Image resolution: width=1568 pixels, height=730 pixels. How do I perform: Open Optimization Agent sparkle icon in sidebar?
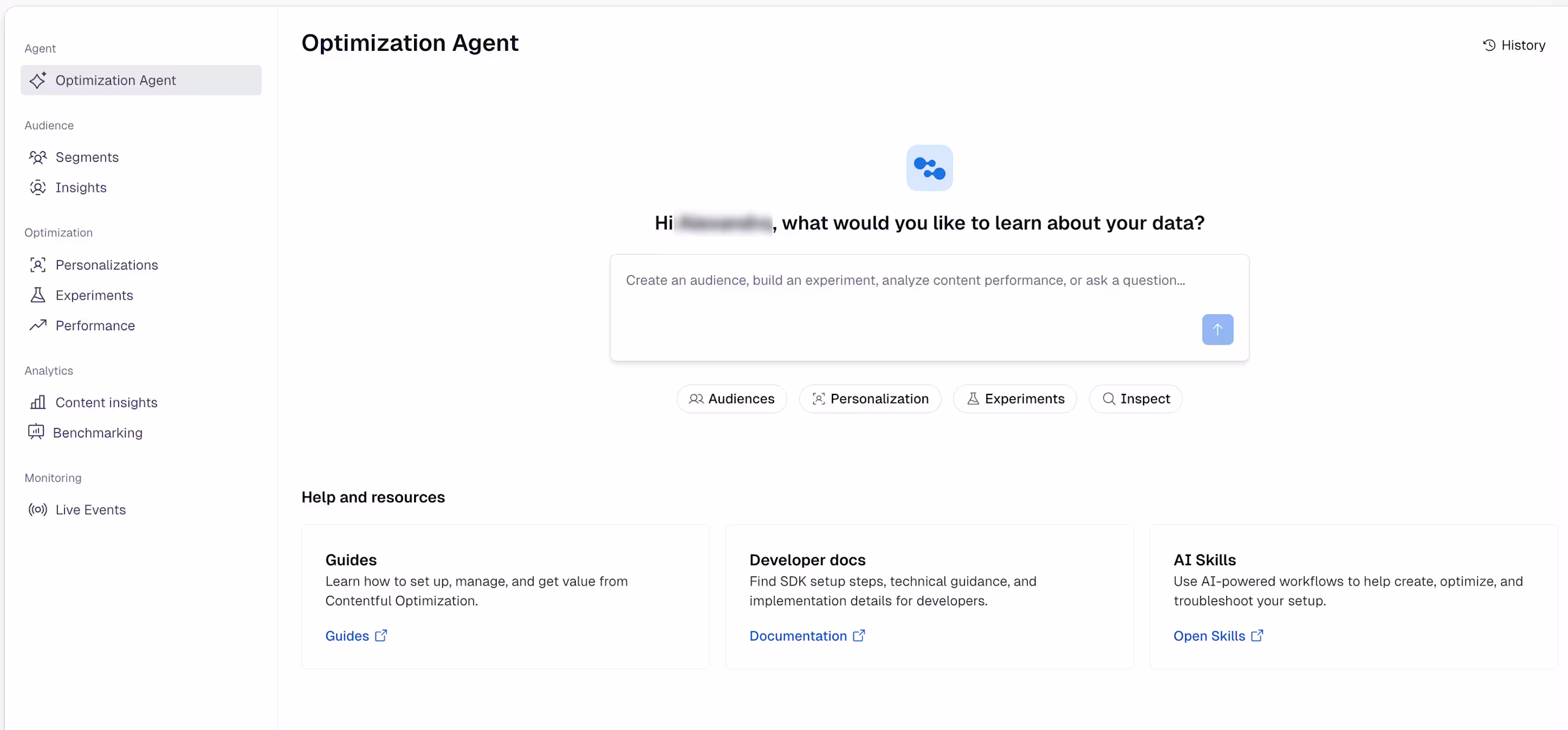pos(38,80)
